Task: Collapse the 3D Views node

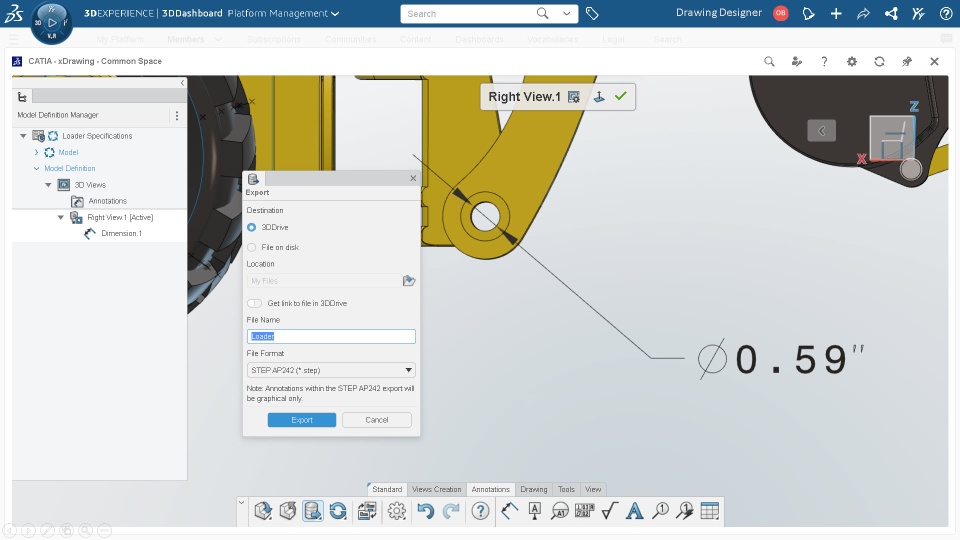Action: [48, 185]
